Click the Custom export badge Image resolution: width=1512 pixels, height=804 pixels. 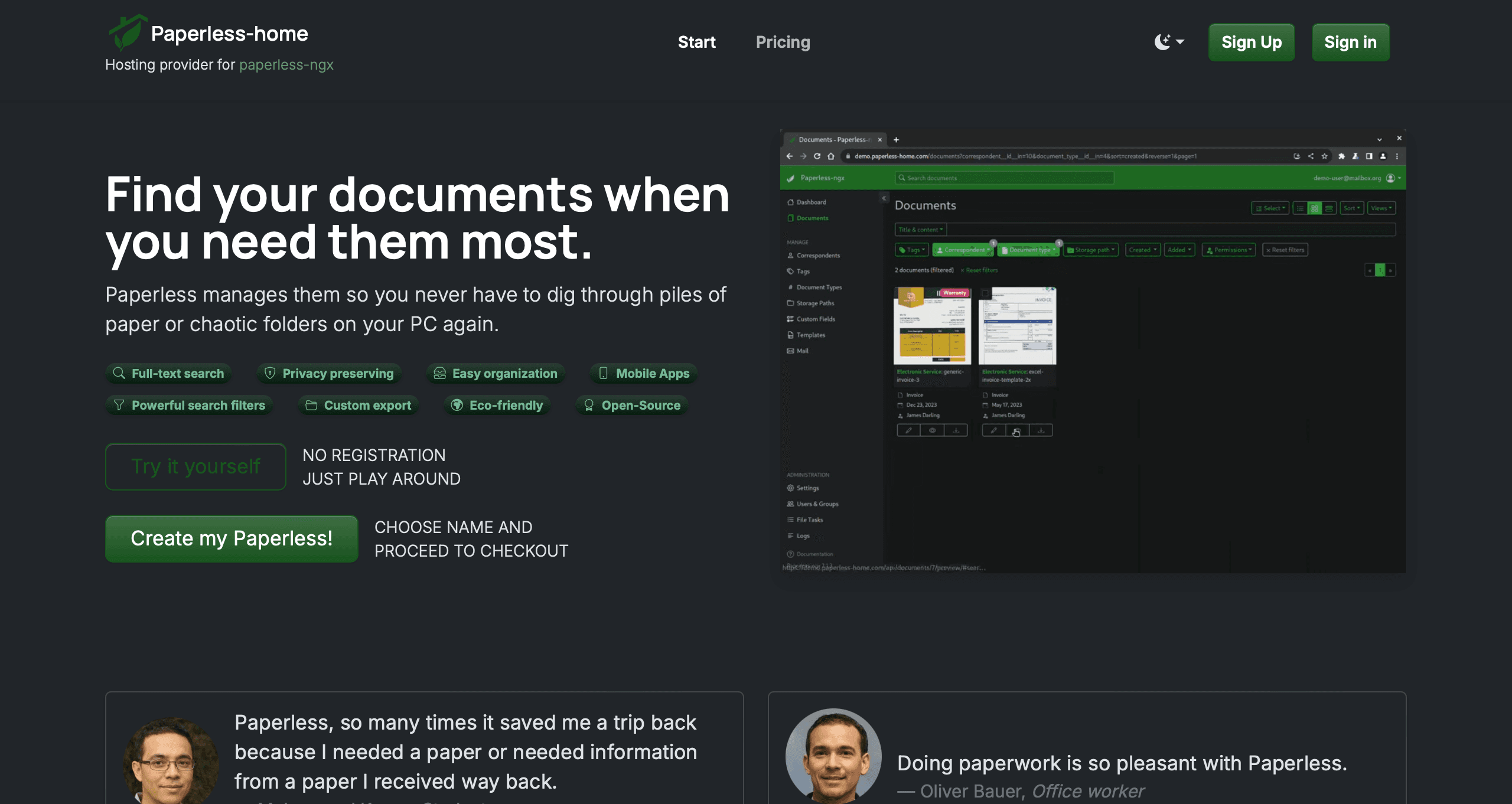pos(359,405)
